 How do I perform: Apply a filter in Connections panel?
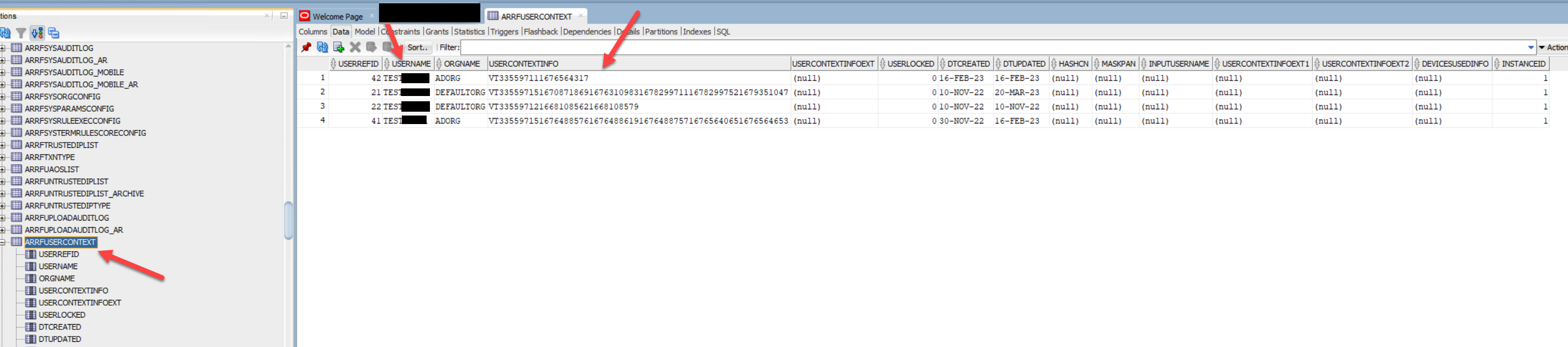(x=21, y=33)
